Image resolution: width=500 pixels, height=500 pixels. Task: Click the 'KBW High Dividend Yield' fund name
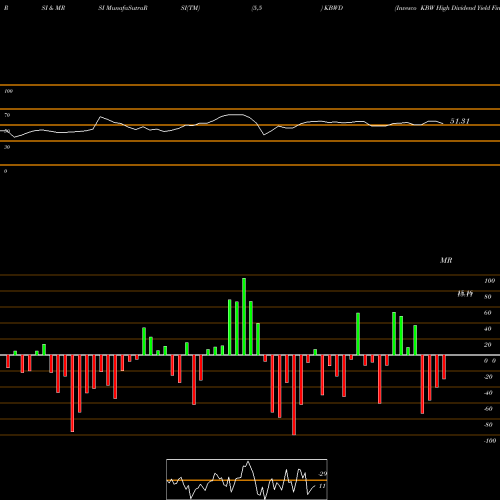click(455, 8)
